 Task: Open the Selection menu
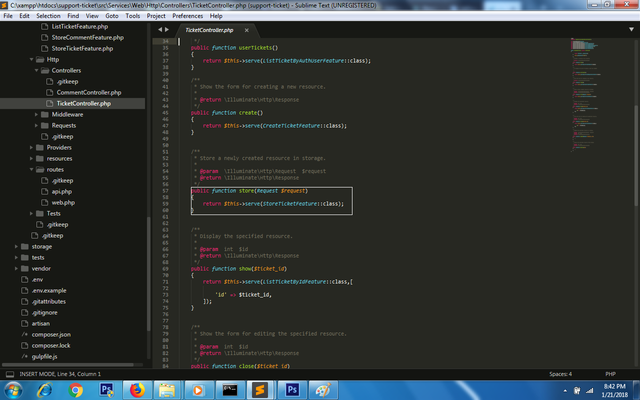(48, 16)
